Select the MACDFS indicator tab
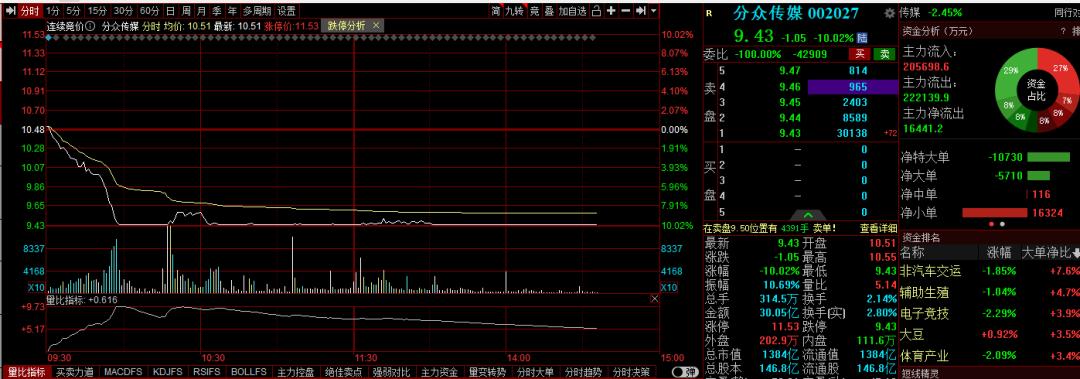The width and height of the screenshot is (1080, 379). 123,372
